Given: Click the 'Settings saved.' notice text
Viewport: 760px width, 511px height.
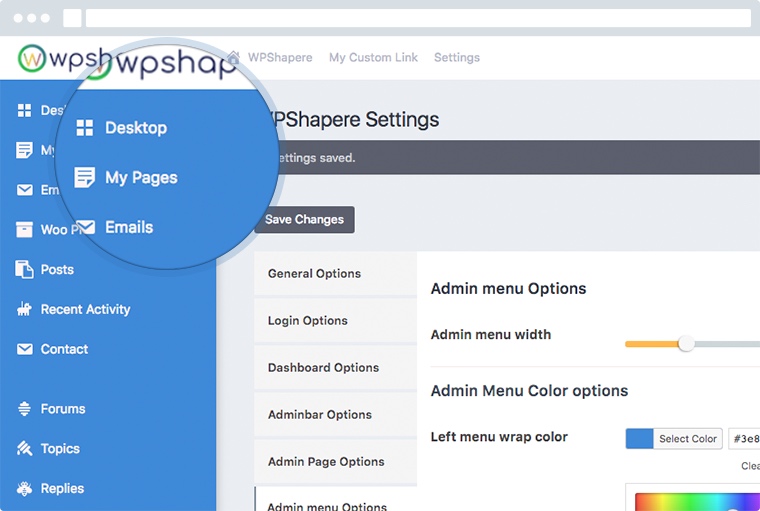Looking at the screenshot, I should point(317,158).
